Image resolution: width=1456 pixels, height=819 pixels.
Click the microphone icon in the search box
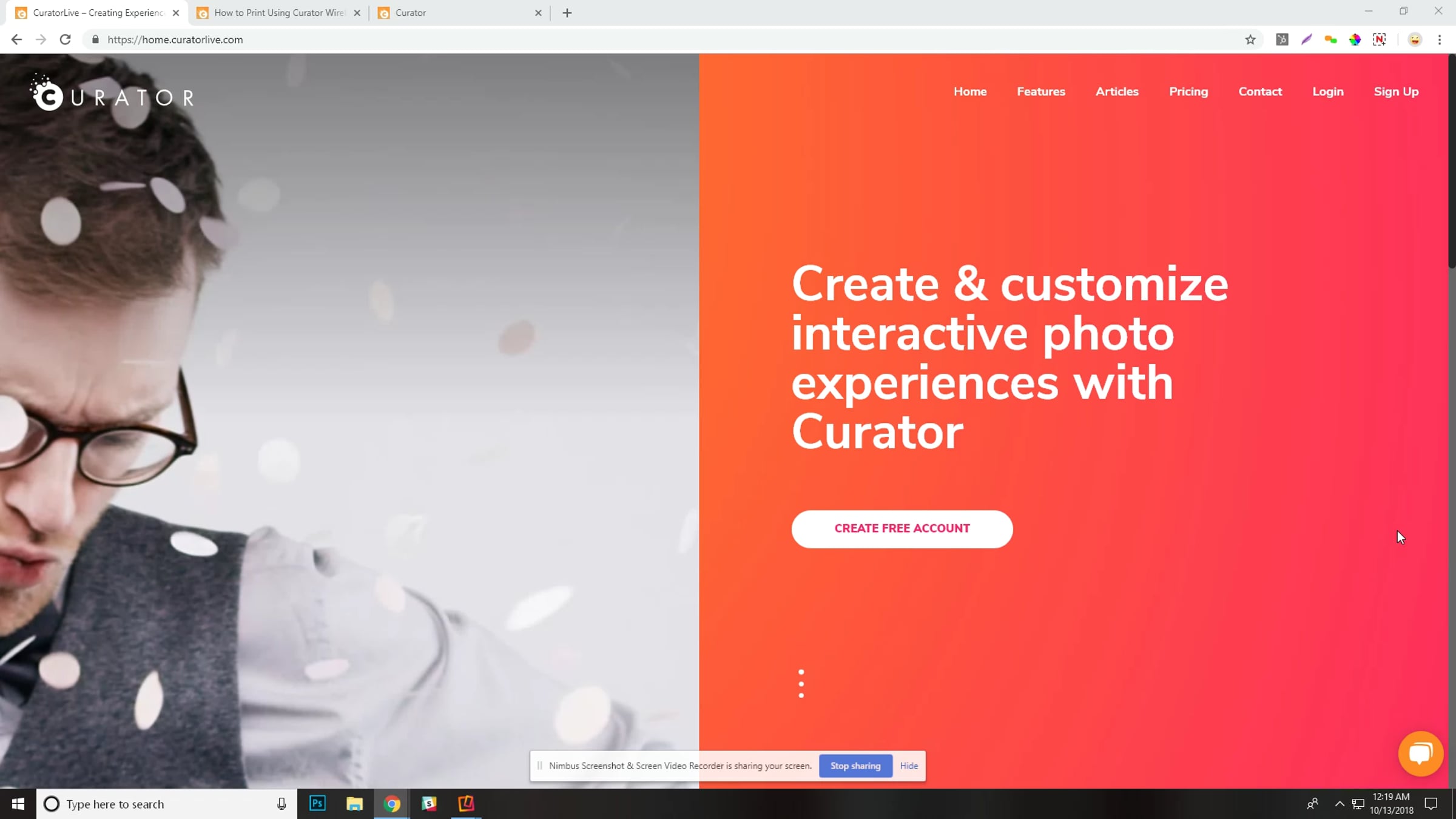click(281, 804)
